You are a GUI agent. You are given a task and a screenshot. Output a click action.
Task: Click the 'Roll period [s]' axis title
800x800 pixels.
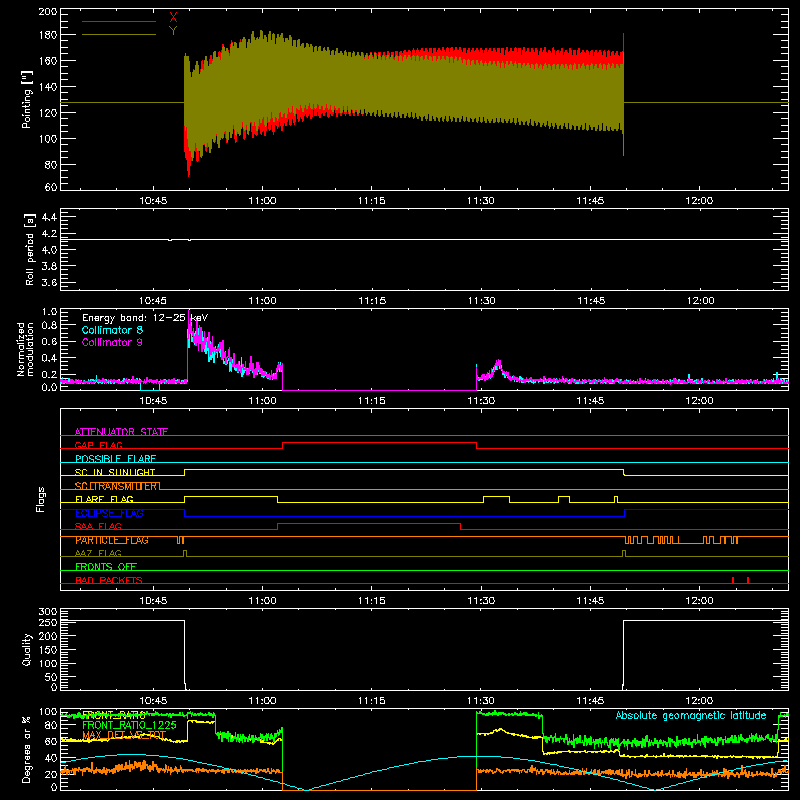pos(30,249)
